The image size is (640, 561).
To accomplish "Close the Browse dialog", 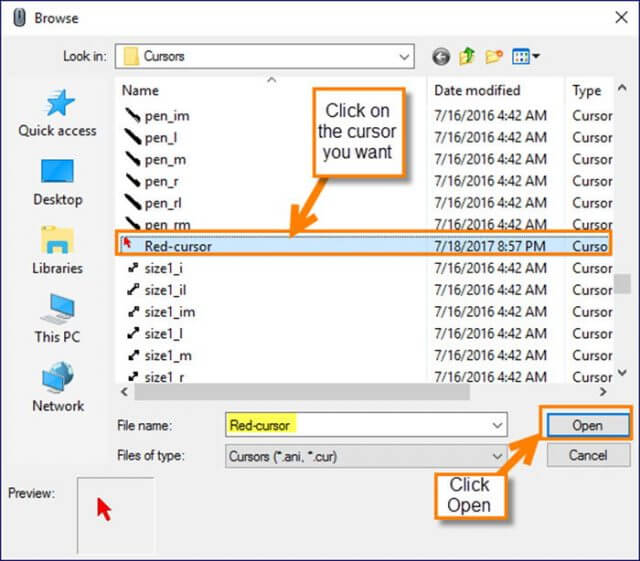I will [x=621, y=18].
